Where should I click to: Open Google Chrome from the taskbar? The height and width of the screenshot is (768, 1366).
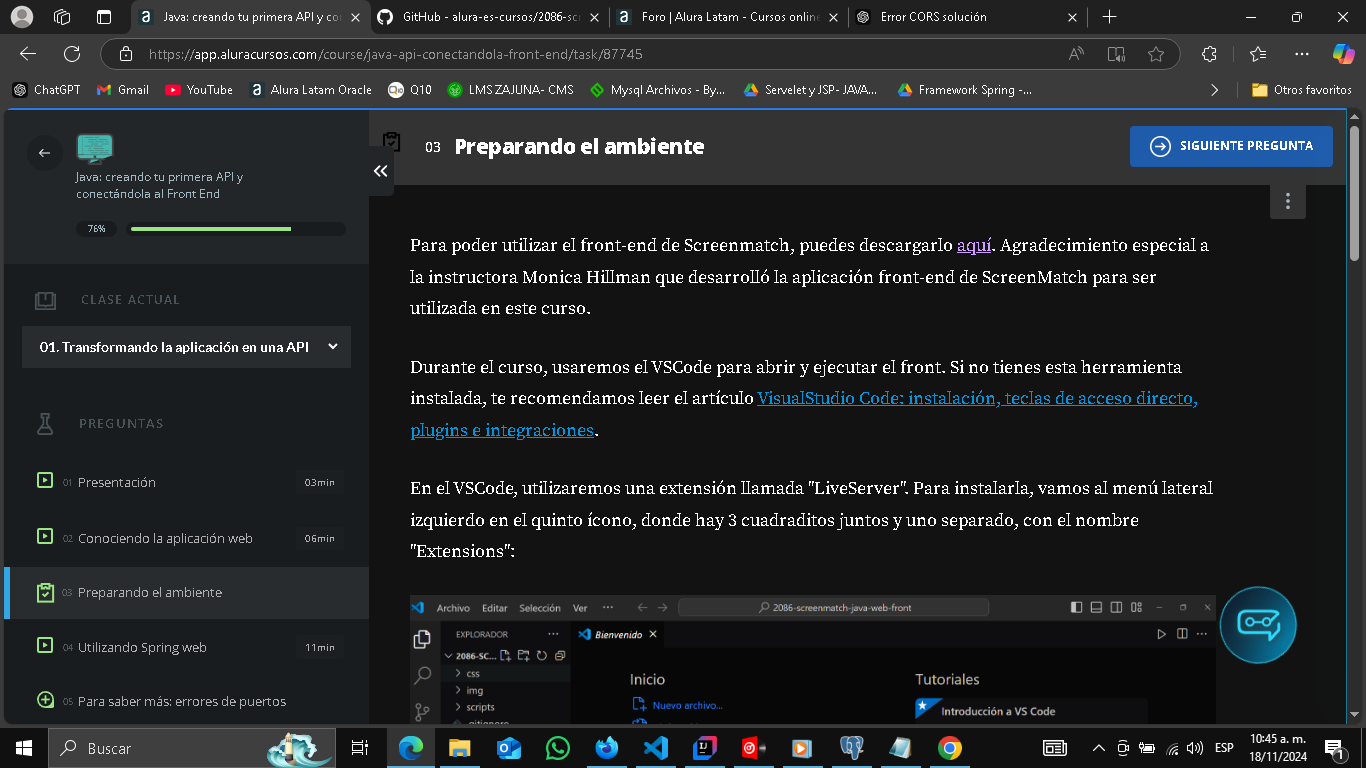point(950,748)
